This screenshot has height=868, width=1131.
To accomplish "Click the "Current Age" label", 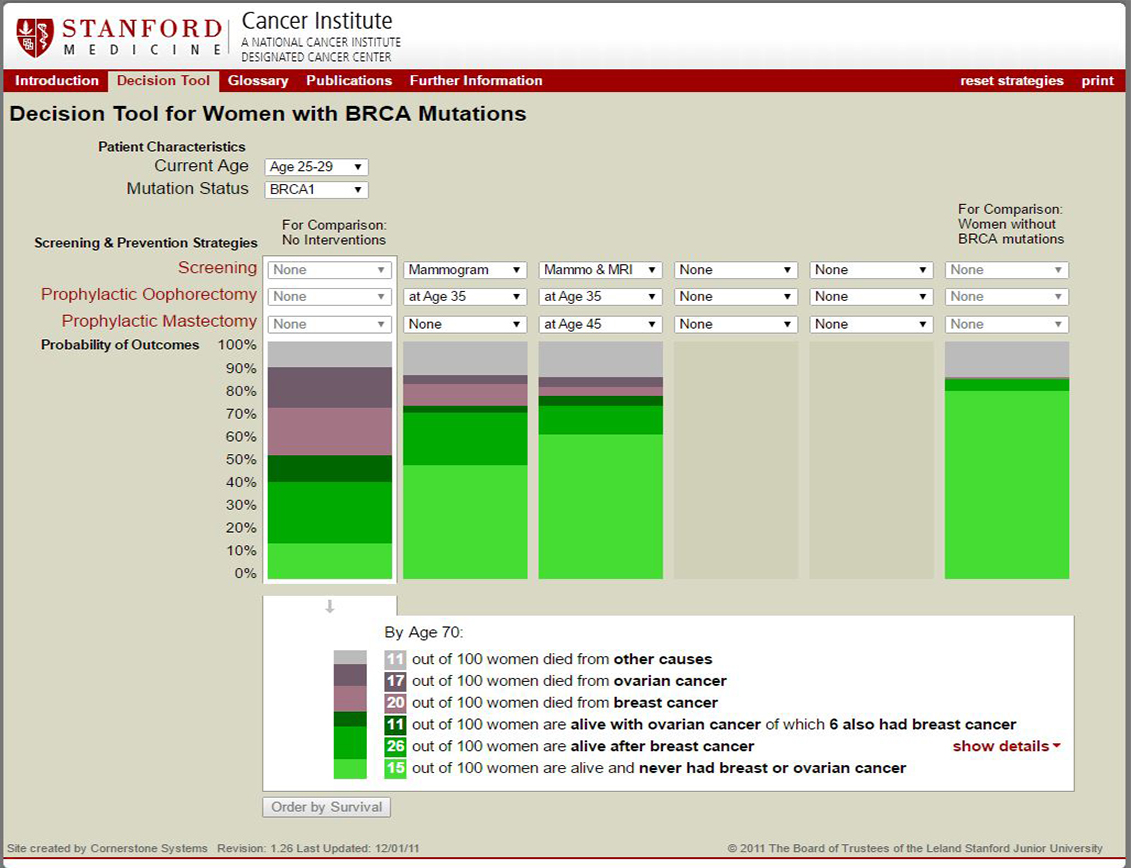I will (201, 166).
